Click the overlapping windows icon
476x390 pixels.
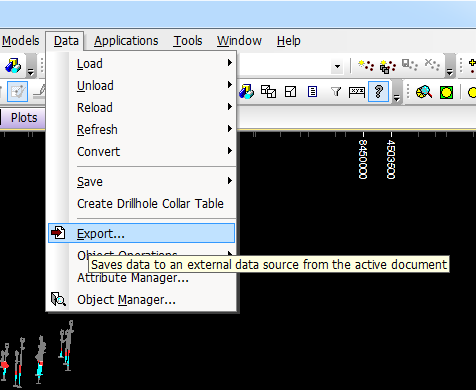coord(268,91)
